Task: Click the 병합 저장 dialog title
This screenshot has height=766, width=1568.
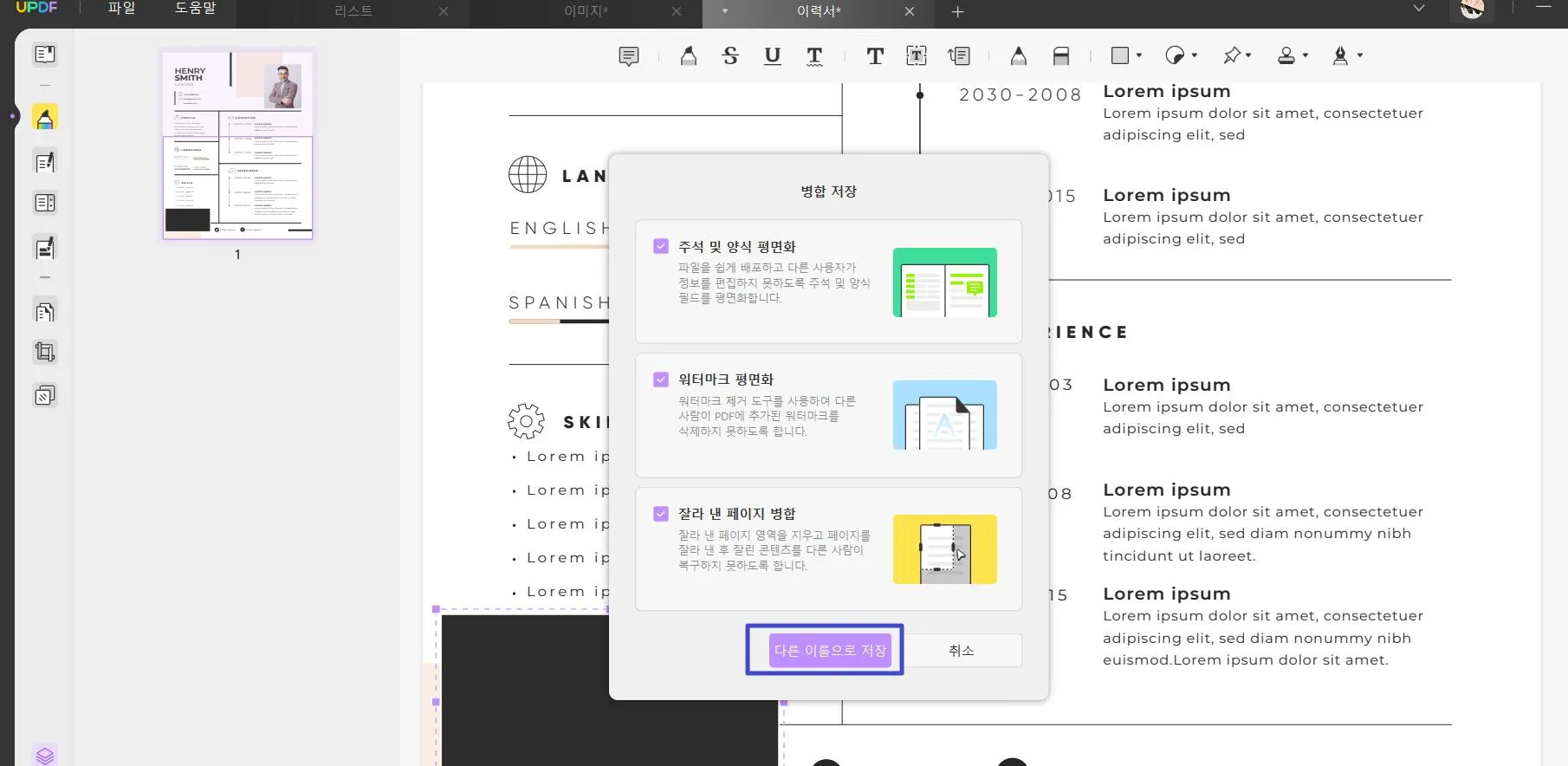Action: coord(828,191)
